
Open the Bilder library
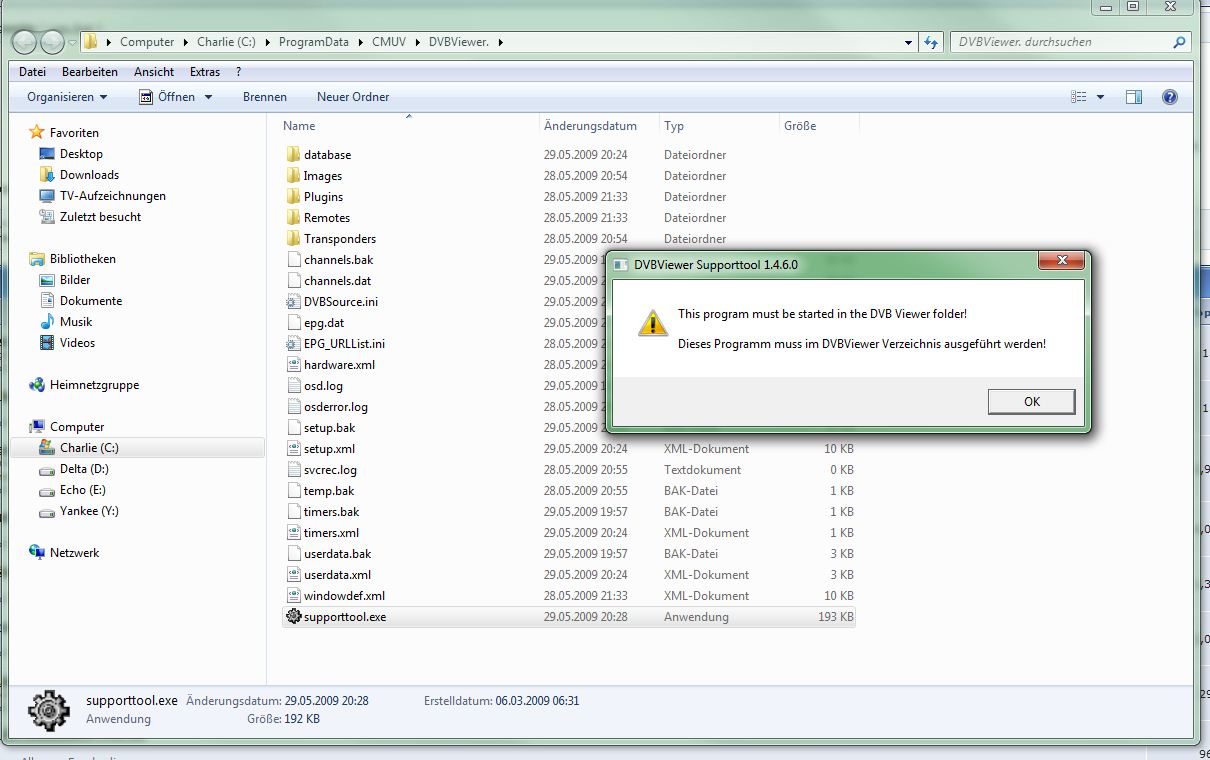[x=75, y=280]
